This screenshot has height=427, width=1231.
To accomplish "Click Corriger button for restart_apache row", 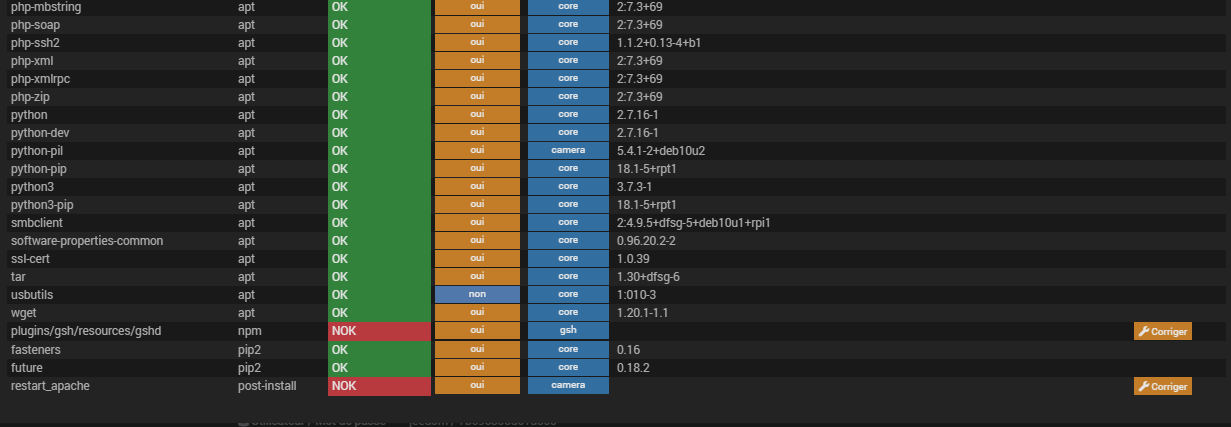I will 1162,386.
